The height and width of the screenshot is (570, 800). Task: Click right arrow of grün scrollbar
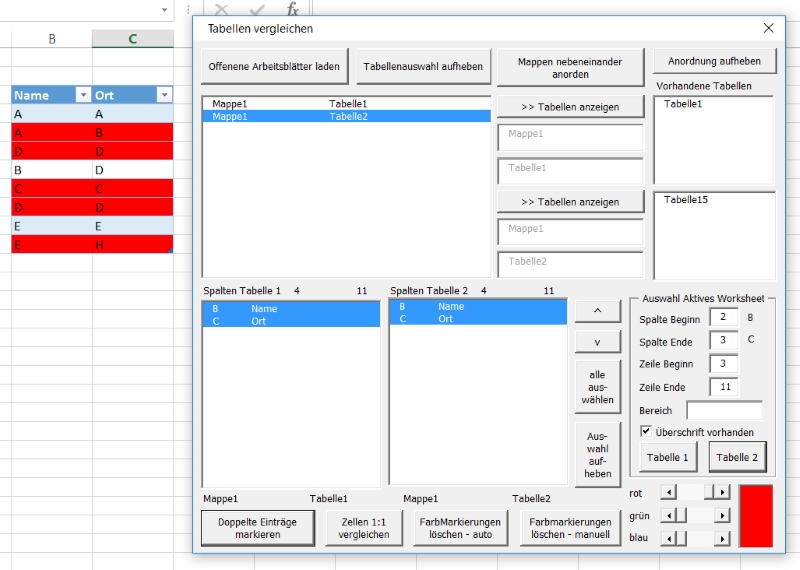[x=723, y=515]
